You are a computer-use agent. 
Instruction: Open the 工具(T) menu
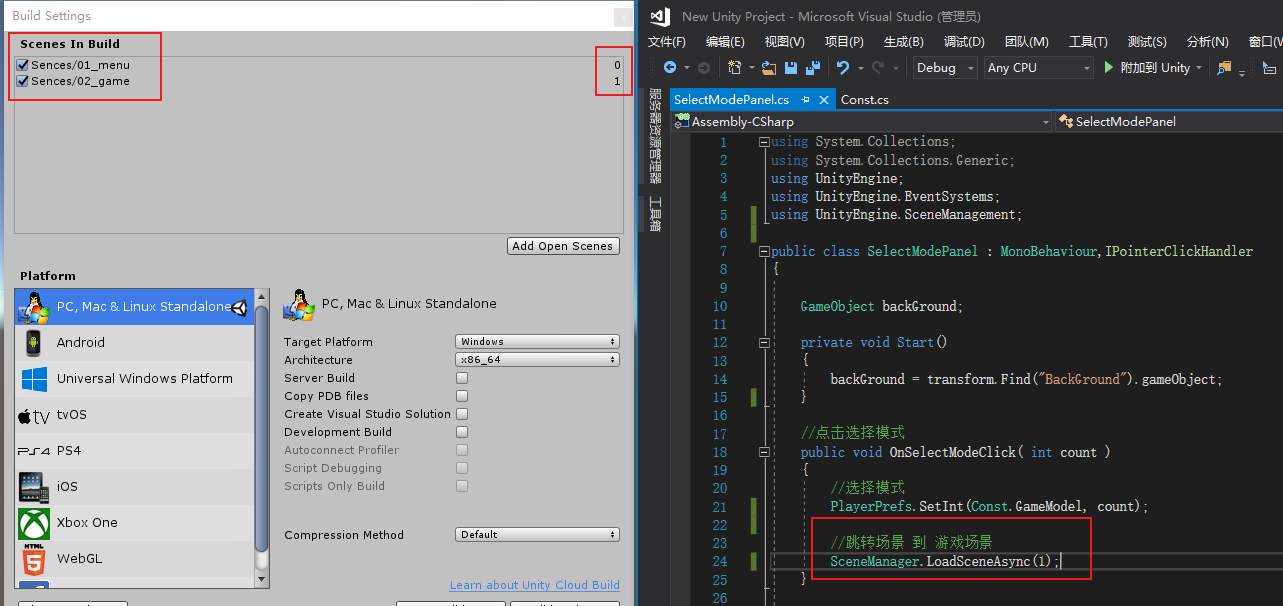(1088, 42)
